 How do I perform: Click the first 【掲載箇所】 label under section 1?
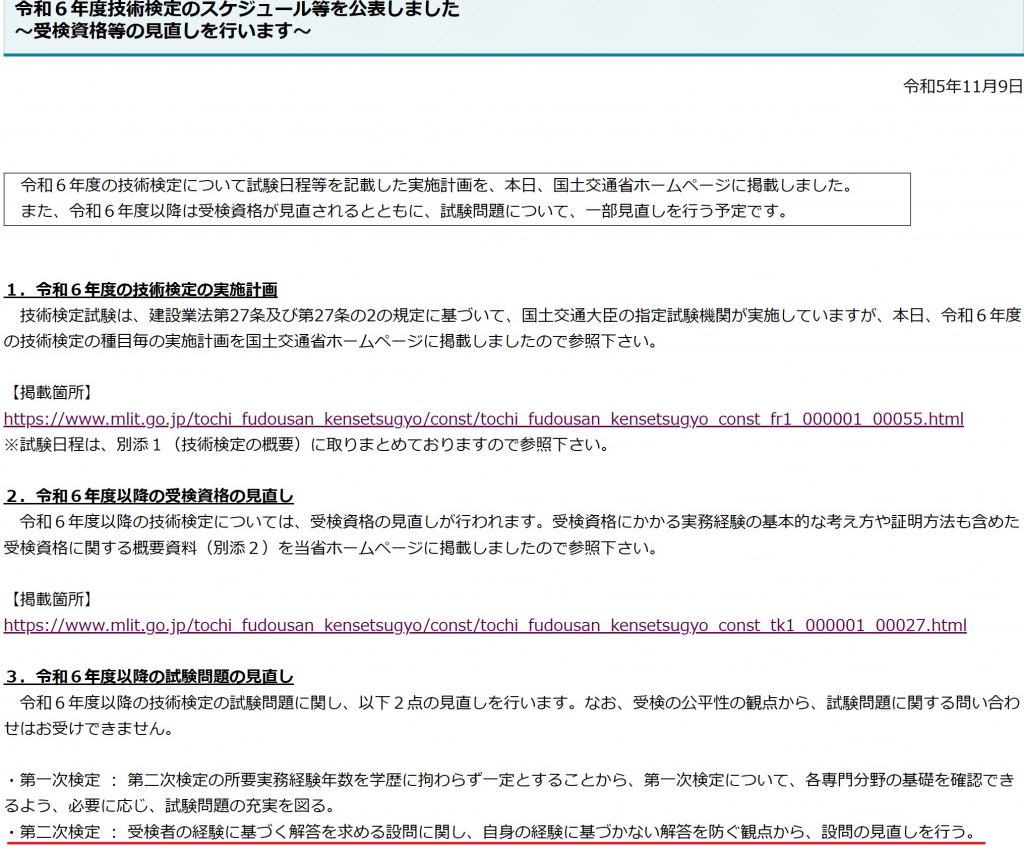pos(51,392)
